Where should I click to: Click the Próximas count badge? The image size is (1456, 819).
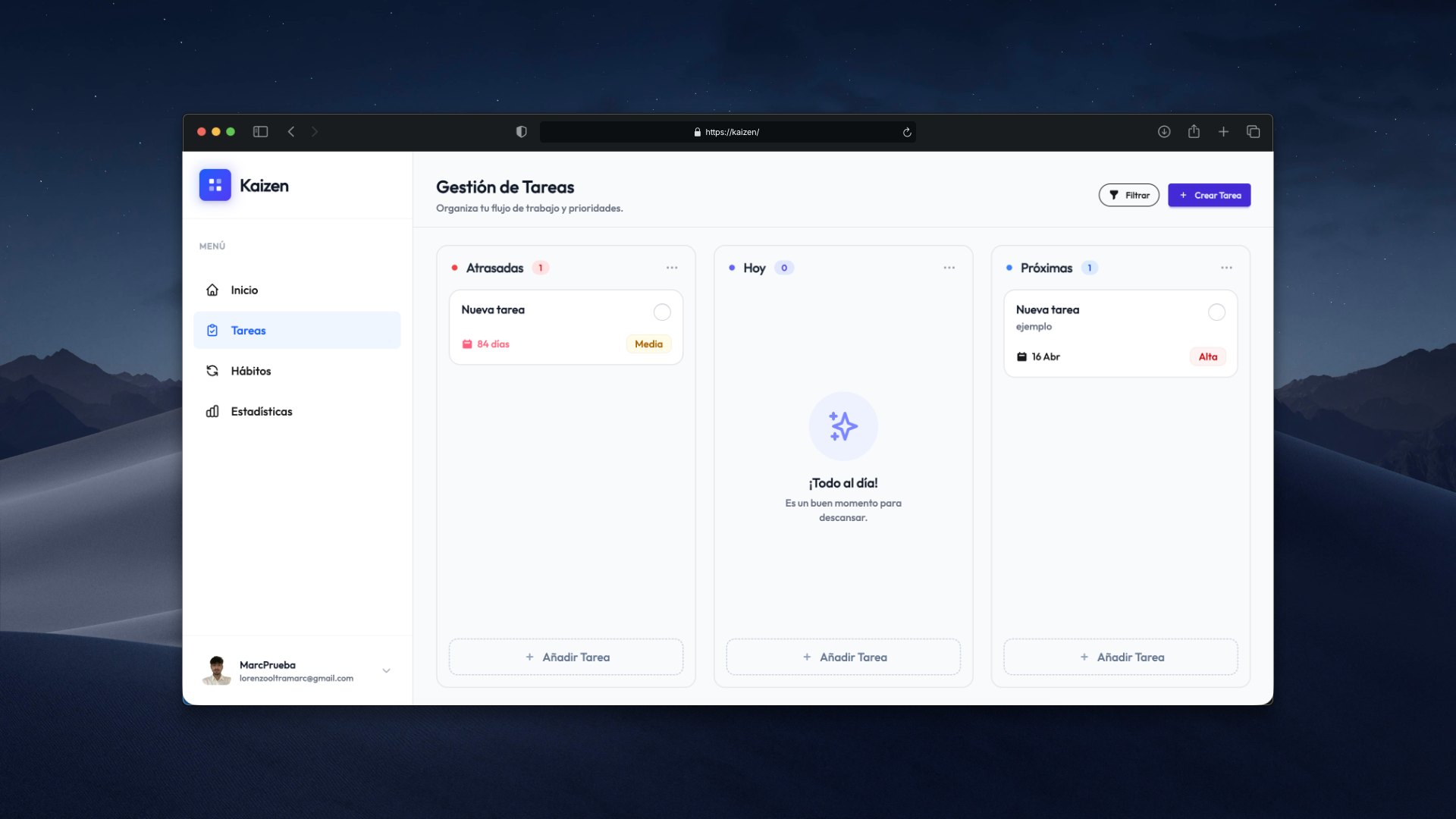tap(1090, 268)
